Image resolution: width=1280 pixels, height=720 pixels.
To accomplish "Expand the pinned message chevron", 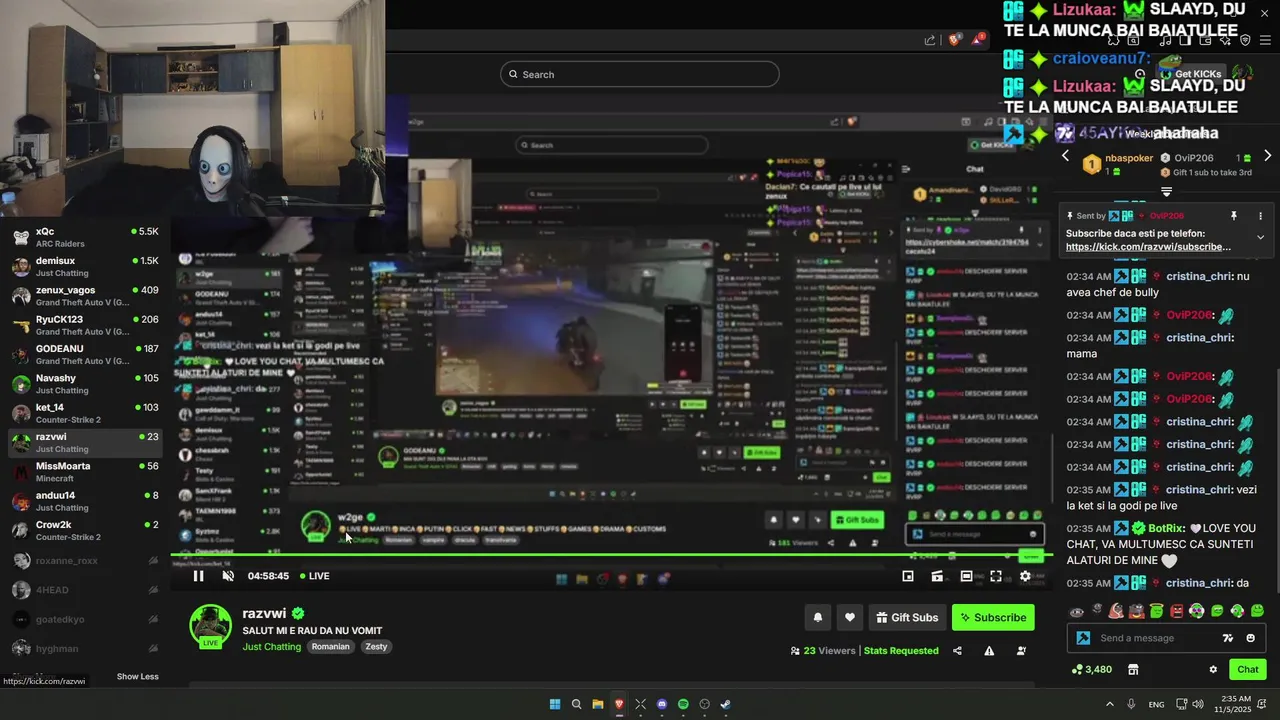I will click(1260, 238).
